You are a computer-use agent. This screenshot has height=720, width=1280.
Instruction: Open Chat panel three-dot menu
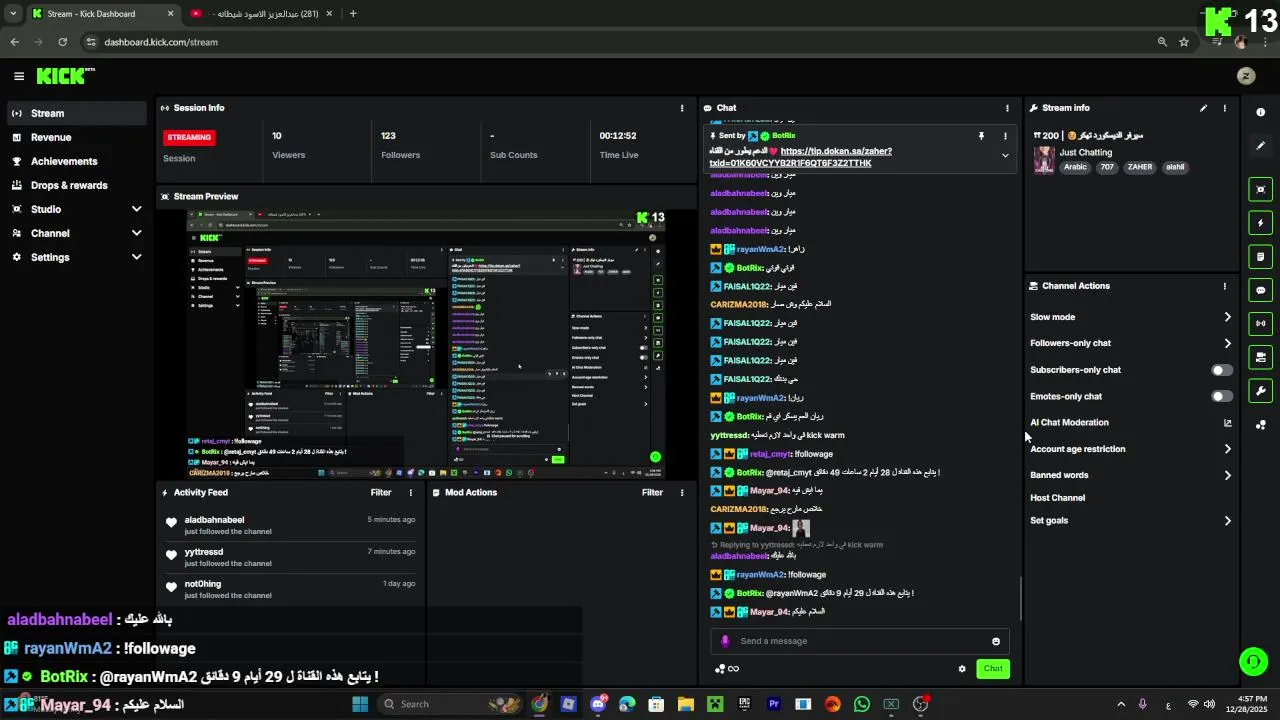1007,108
